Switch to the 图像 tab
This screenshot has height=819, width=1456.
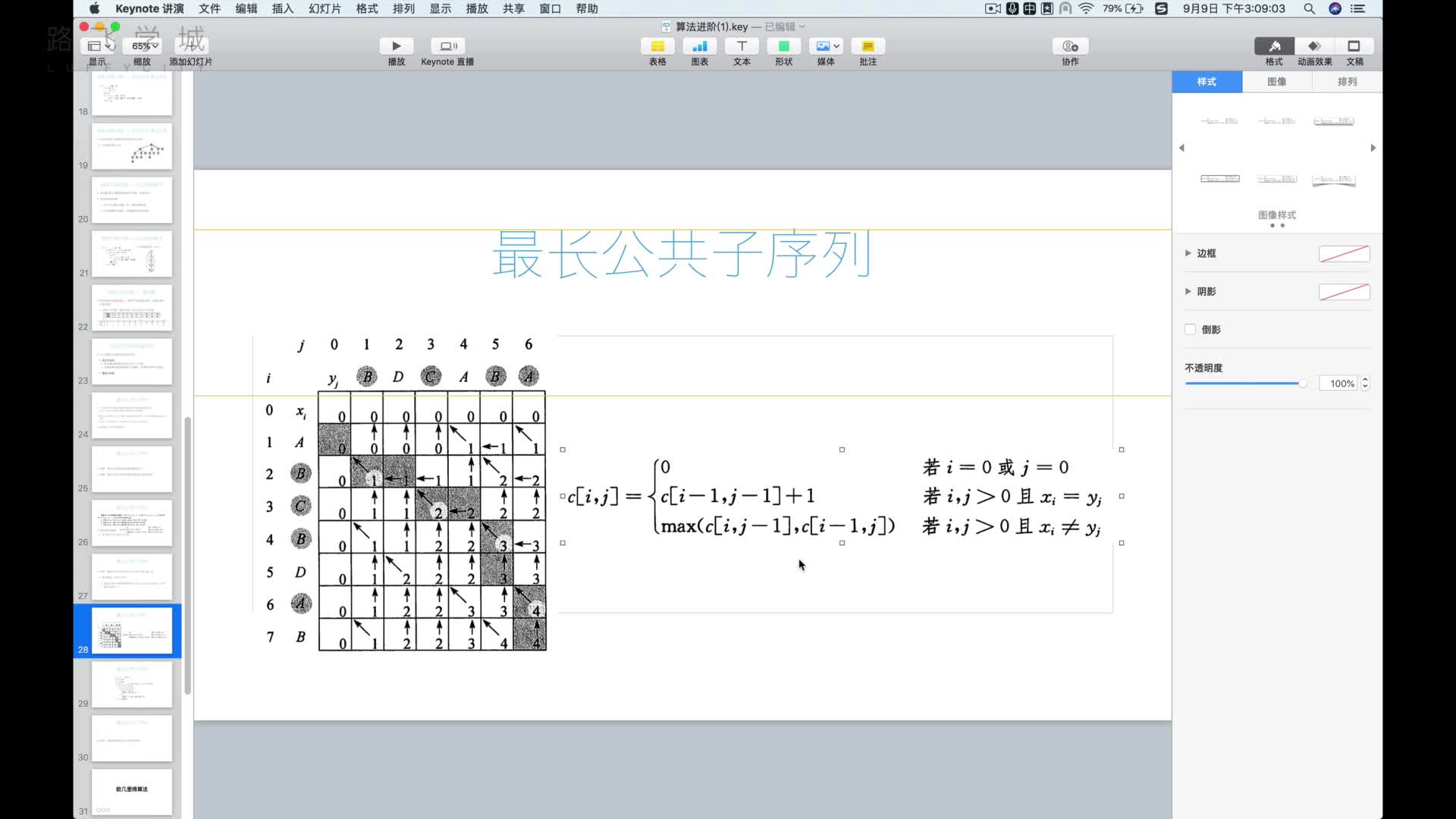click(x=1277, y=82)
